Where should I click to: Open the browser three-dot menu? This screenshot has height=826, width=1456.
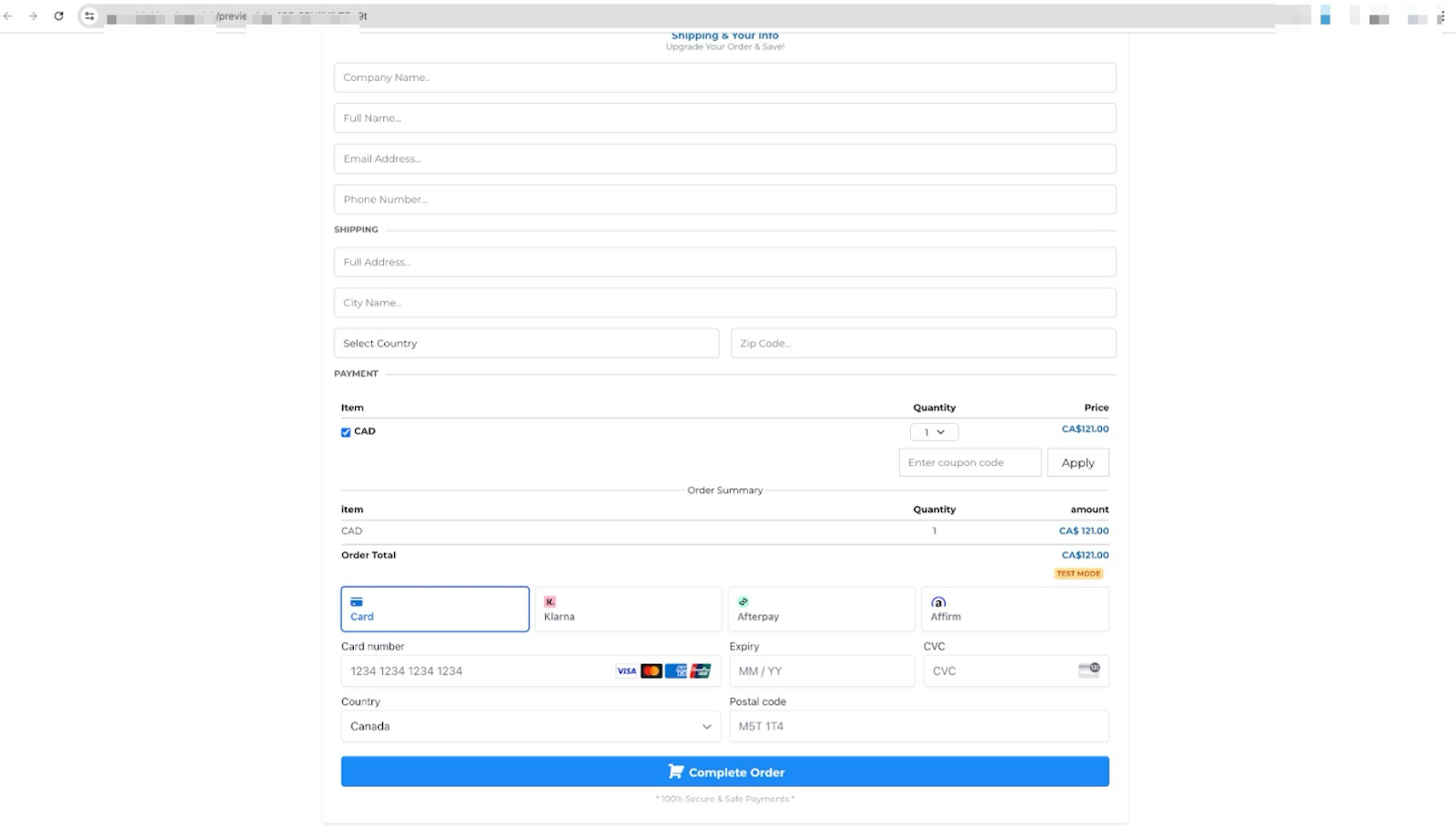(x=1441, y=16)
